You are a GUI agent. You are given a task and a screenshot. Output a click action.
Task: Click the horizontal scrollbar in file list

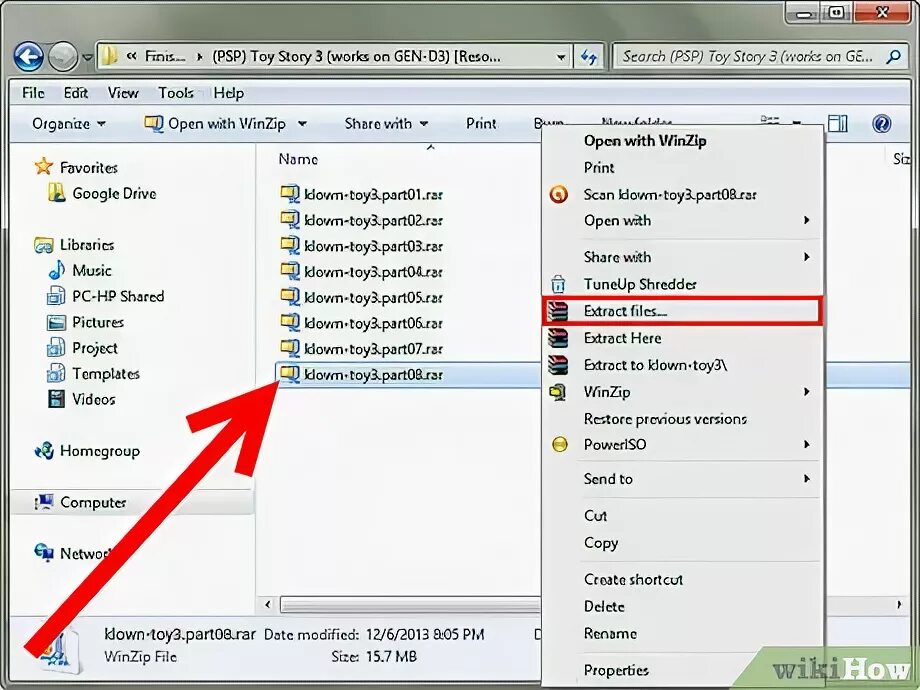pos(410,604)
